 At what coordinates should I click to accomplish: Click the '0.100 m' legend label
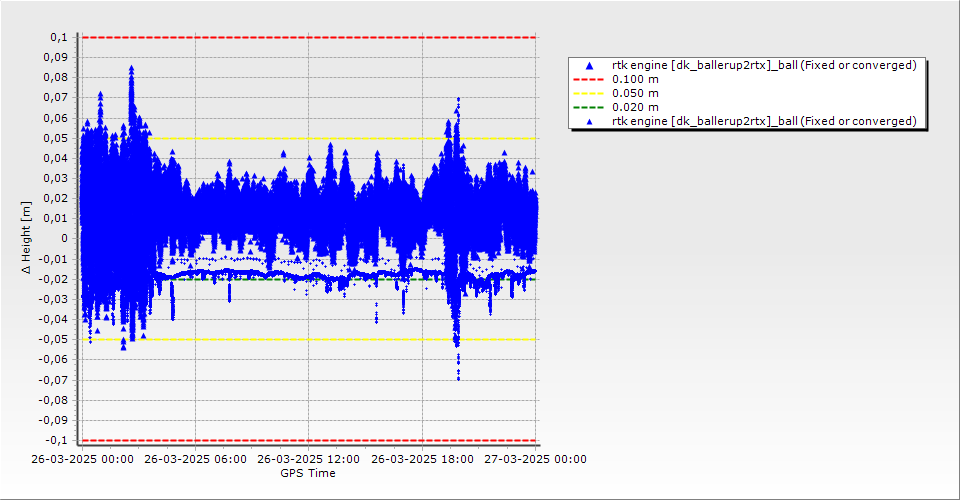click(636, 80)
